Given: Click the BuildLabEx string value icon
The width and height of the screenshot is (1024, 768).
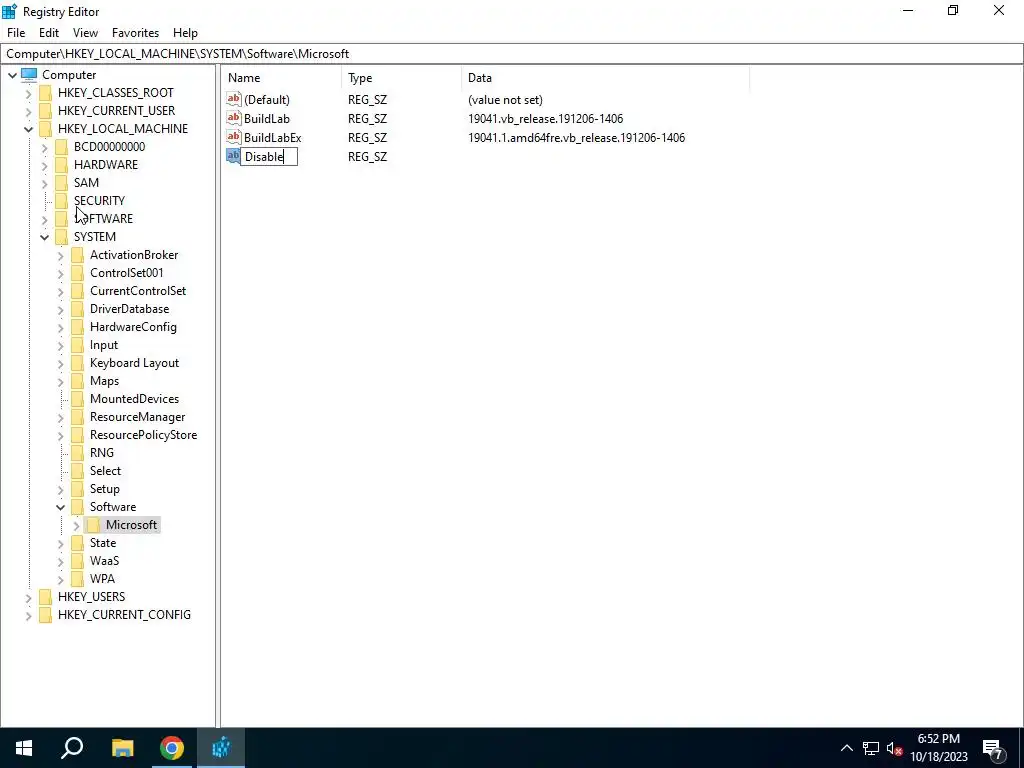Looking at the screenshot, I should click(x=233, y=137).
